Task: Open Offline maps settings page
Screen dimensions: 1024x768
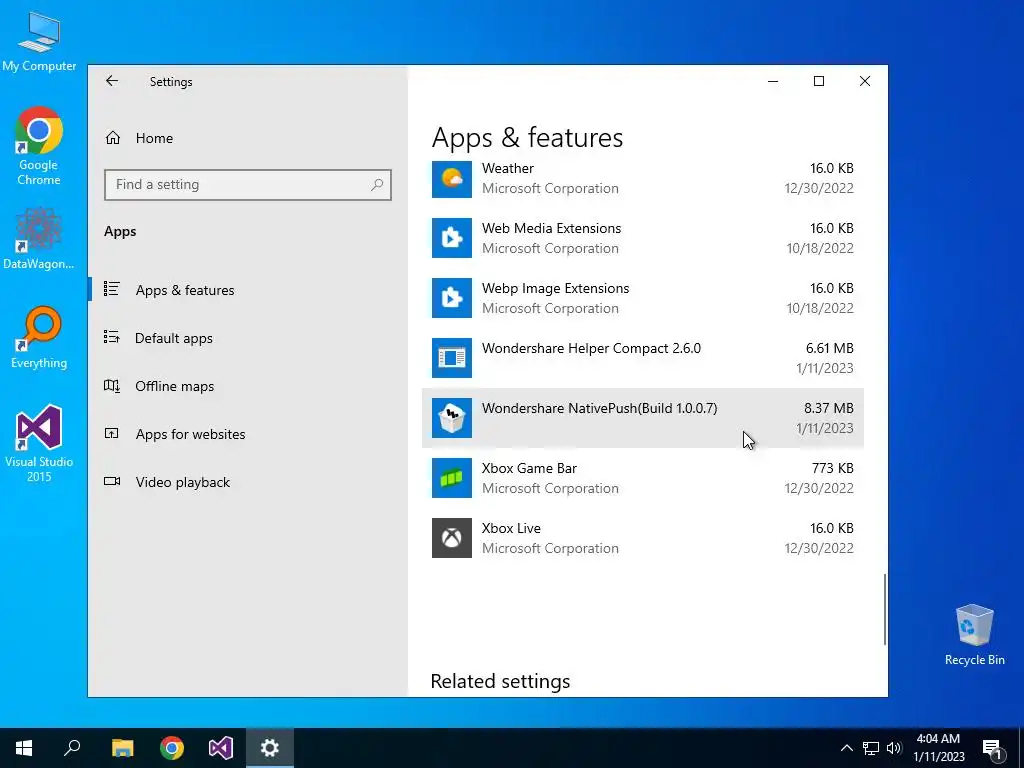Action: point(248,386)
